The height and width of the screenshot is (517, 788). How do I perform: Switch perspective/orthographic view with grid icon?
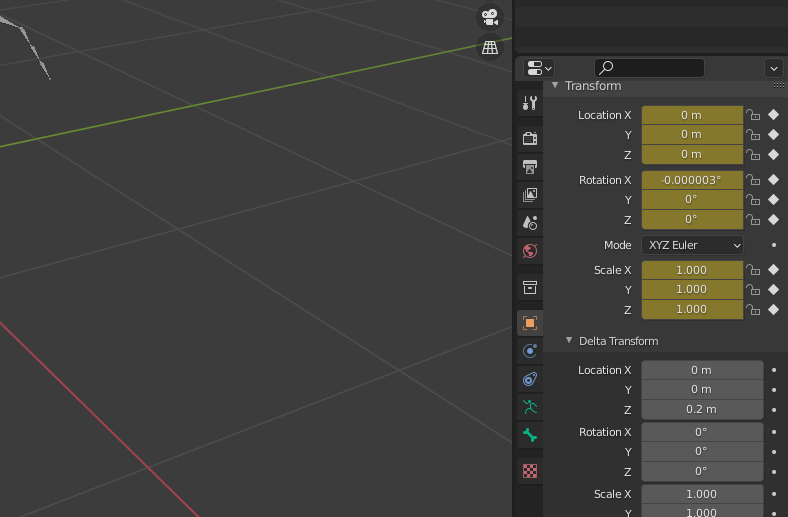(490, 47)
